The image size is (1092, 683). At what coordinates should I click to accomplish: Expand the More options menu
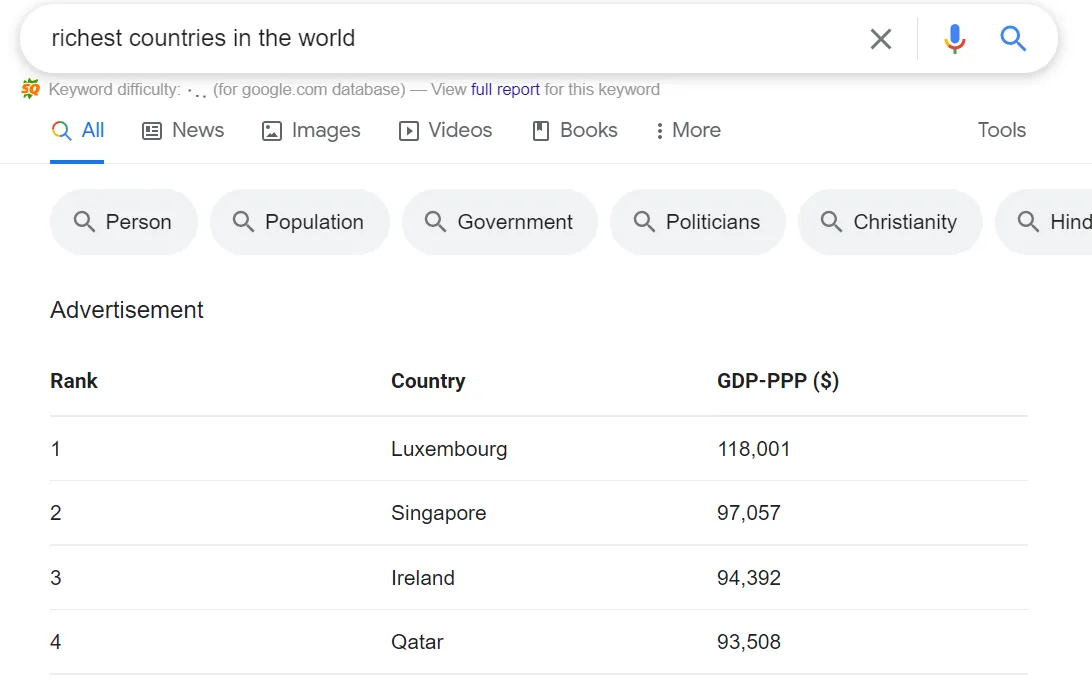coord(688,131)
